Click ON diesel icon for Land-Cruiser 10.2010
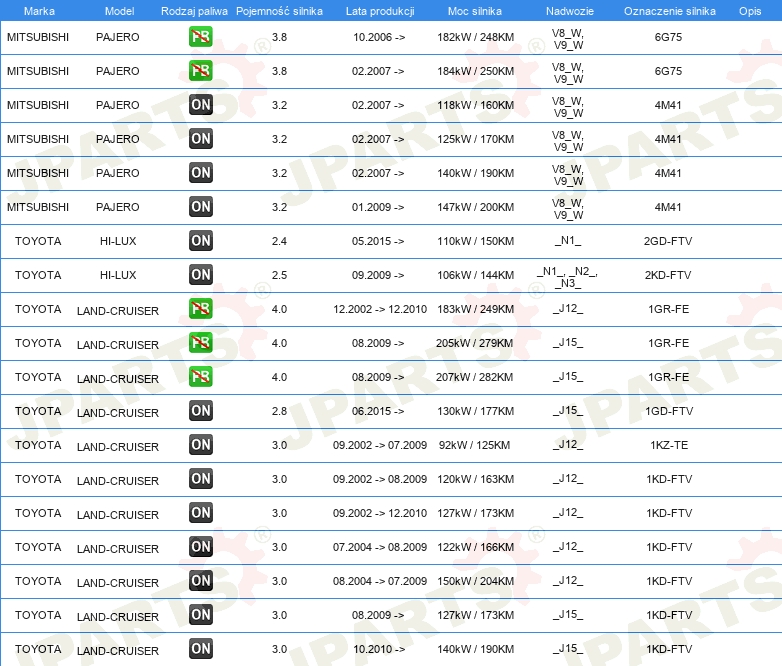Screen dimensions: 782x666 point(200,649)
